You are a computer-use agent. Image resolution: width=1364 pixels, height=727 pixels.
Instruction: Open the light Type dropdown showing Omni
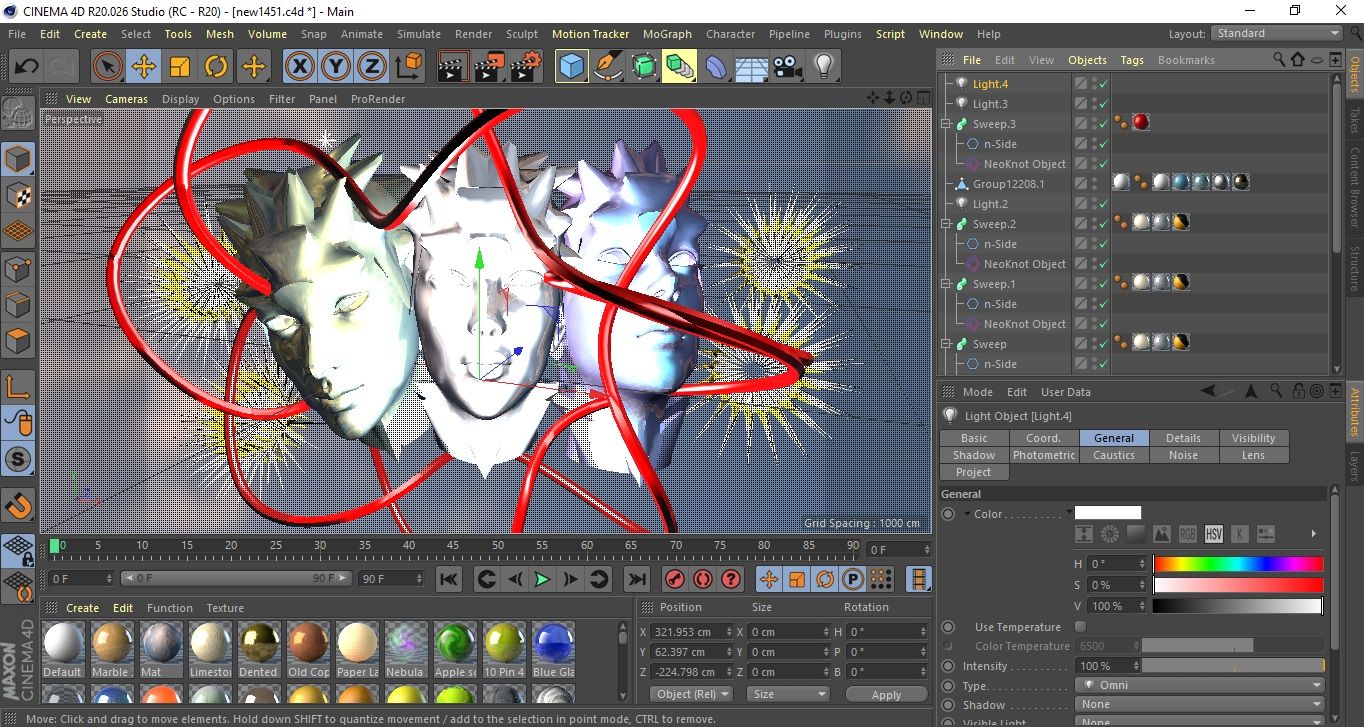(1199, 686)
